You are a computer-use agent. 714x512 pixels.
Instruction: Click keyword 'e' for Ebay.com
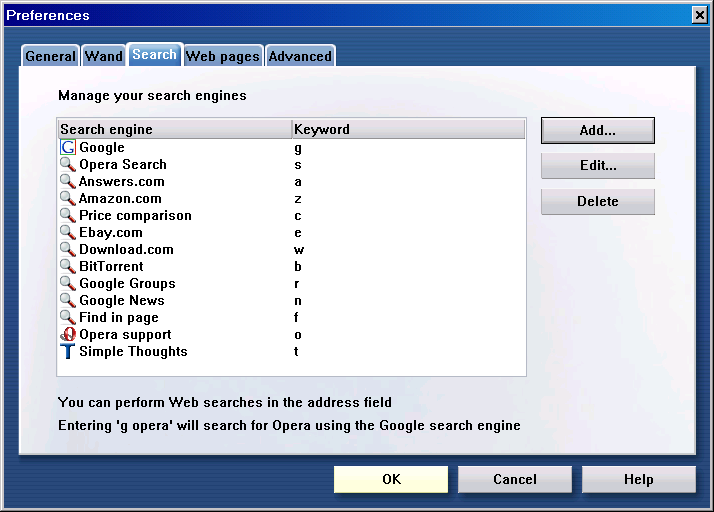[x=298, y=233]
